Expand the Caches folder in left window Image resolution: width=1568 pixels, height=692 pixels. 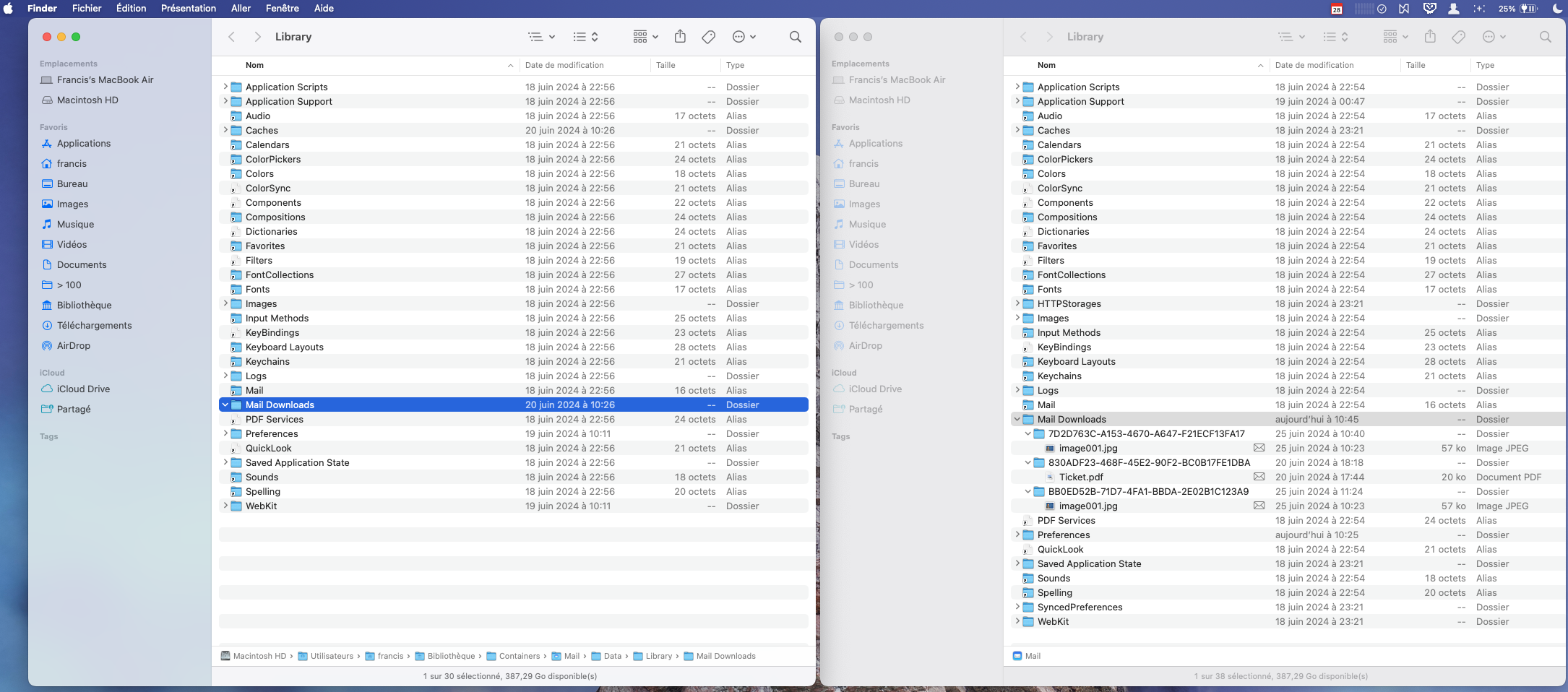tap(225, 130)
